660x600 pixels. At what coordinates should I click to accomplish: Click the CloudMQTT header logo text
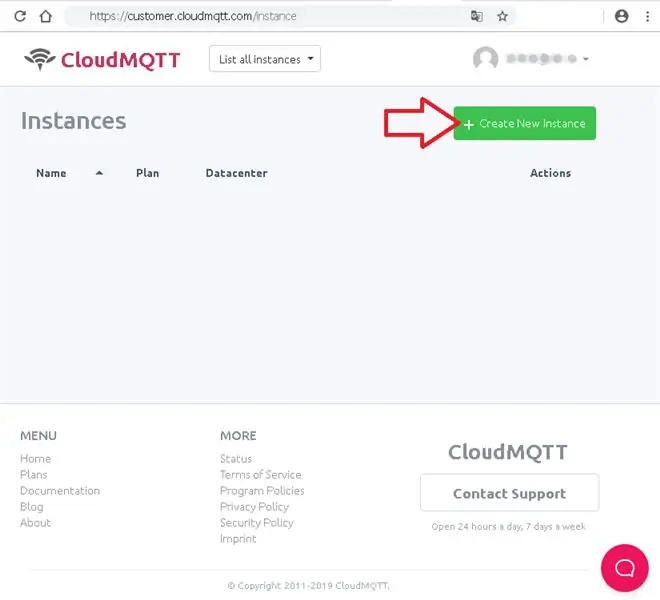(x=120, y=59)
